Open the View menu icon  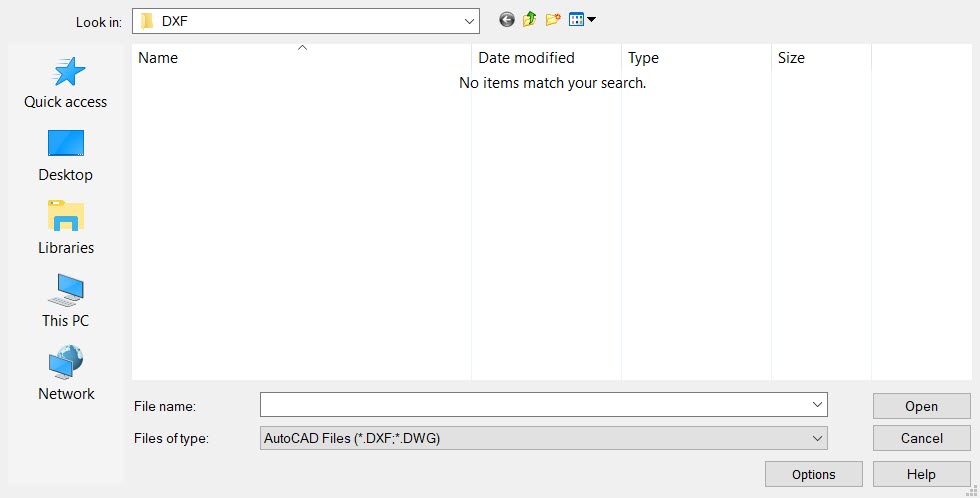(x=581, y=20)
